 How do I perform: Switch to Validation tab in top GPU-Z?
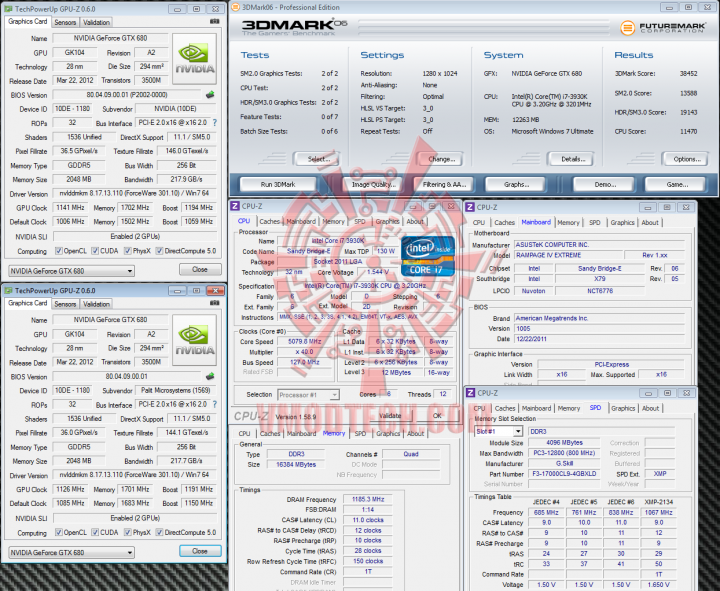[96, 22]
